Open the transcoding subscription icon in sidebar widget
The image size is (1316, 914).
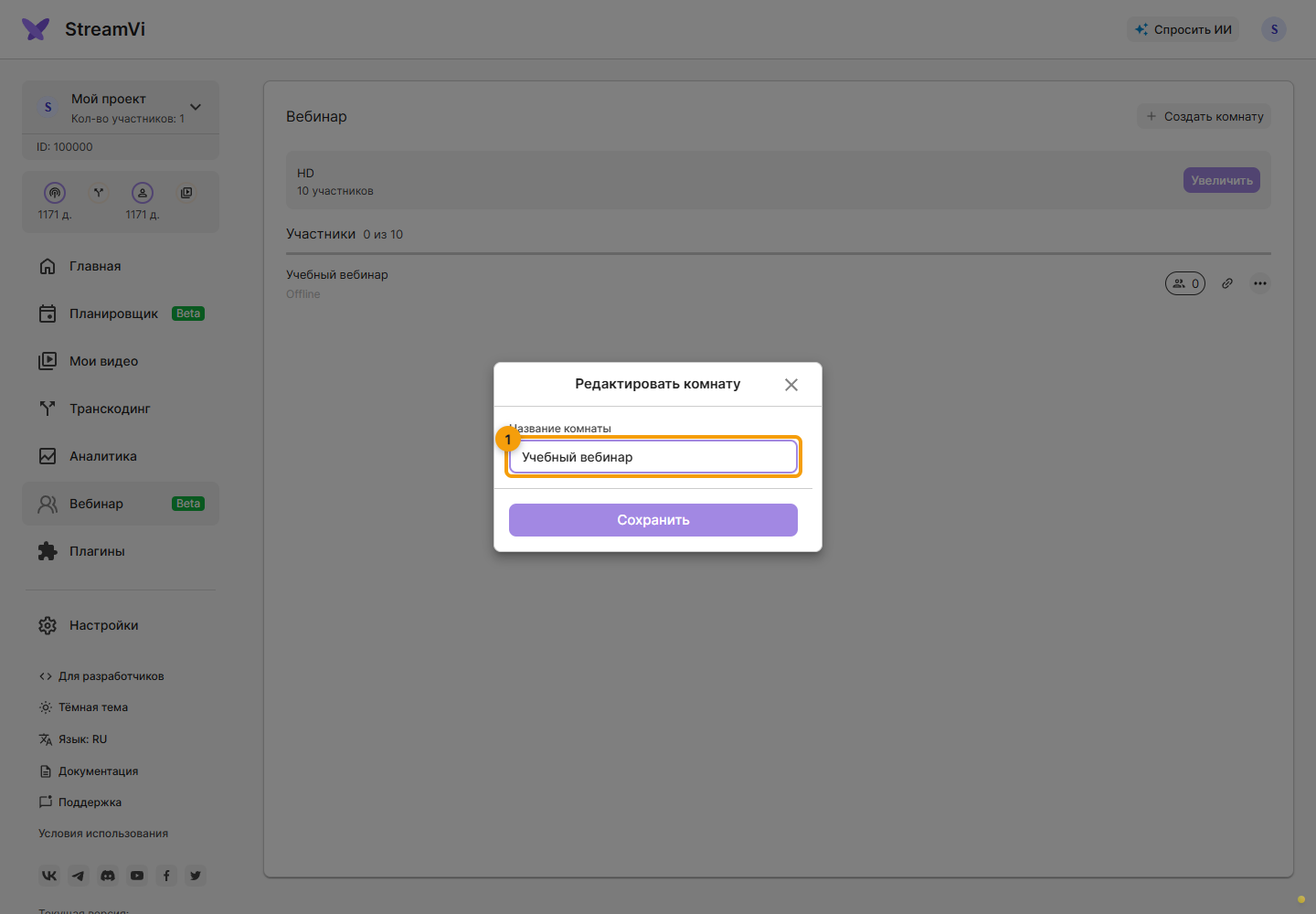point(99,193)
